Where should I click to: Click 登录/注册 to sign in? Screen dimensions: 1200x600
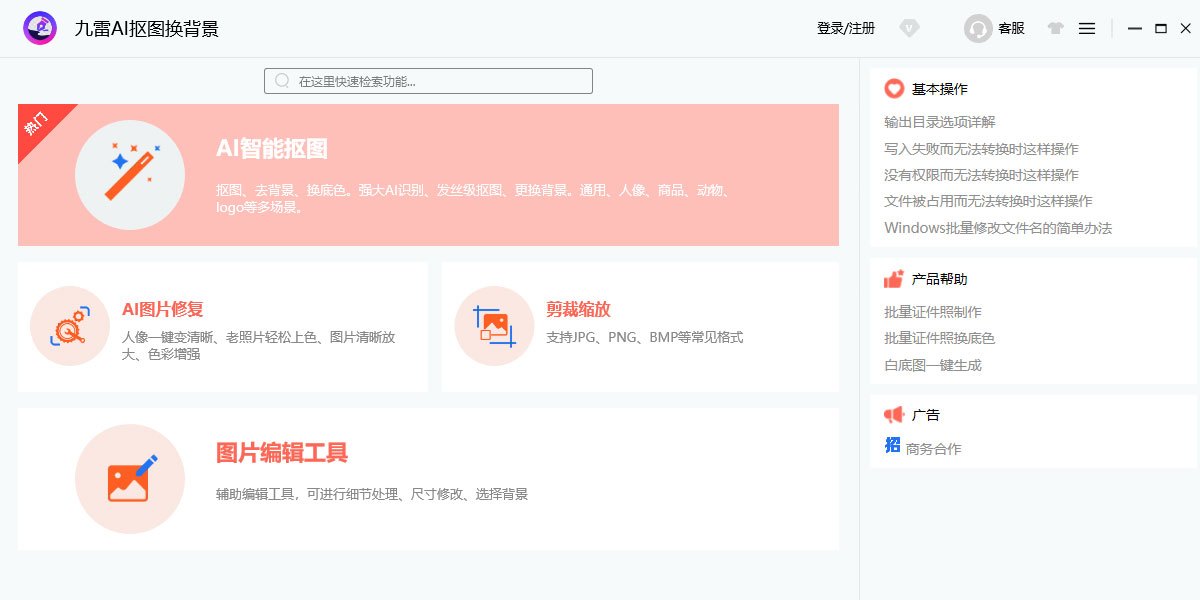coord(845,28)
